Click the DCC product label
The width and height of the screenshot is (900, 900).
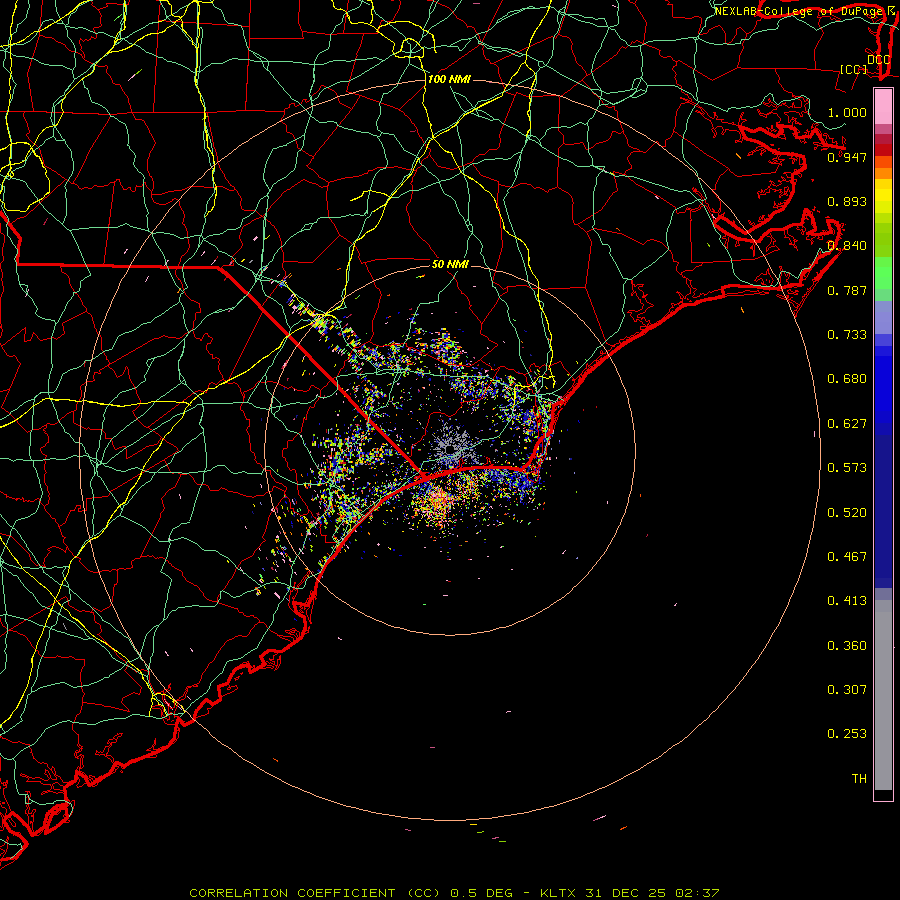(878, 60)
